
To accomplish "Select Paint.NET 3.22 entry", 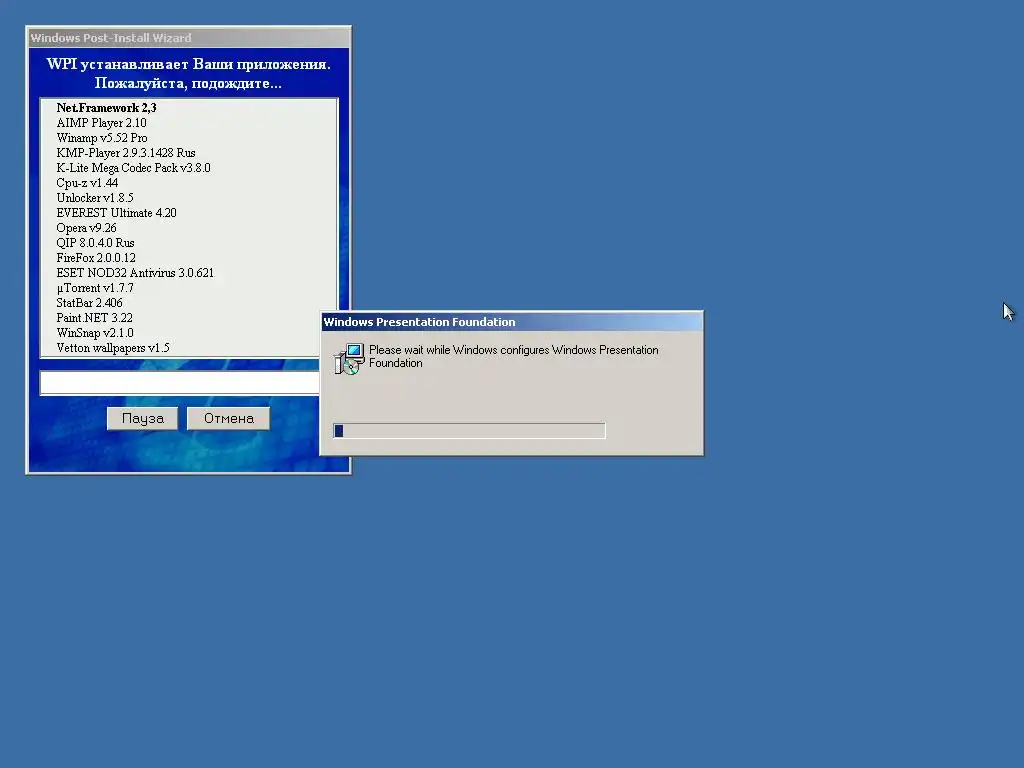I will [95, 318].
